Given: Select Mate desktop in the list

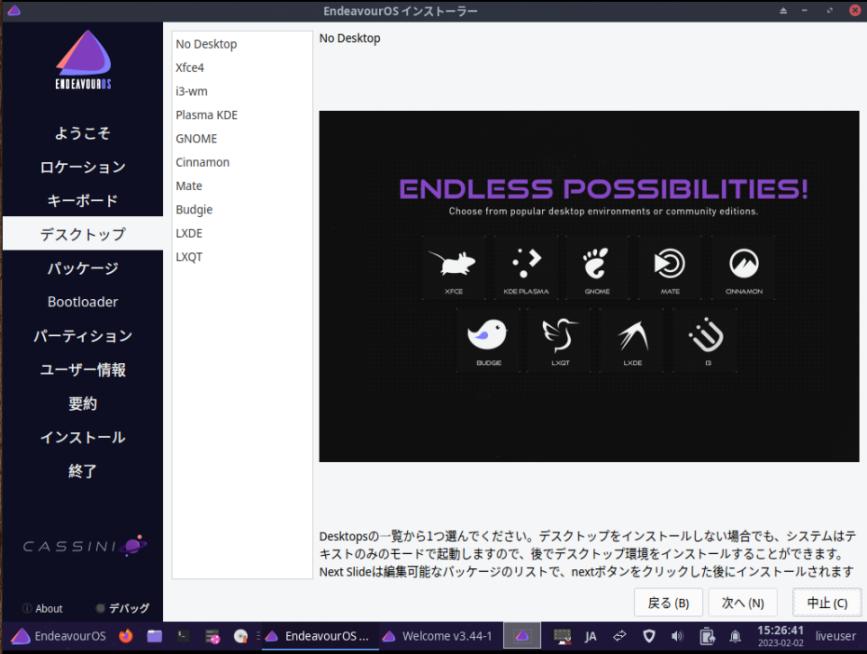Looking at the screenshot, I should 242,186.
